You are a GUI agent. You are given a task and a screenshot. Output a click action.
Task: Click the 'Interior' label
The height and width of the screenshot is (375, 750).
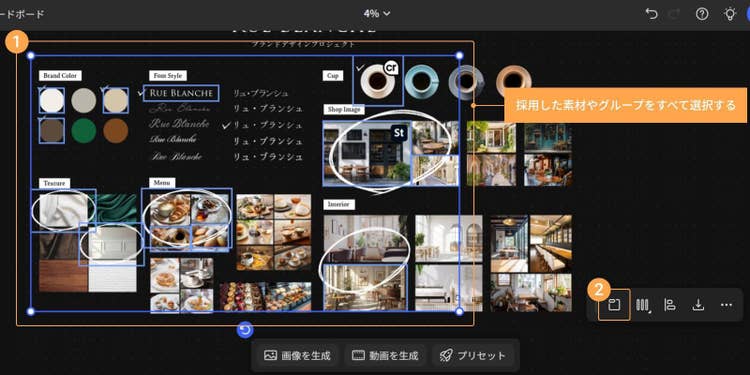(x=339, y=205)
